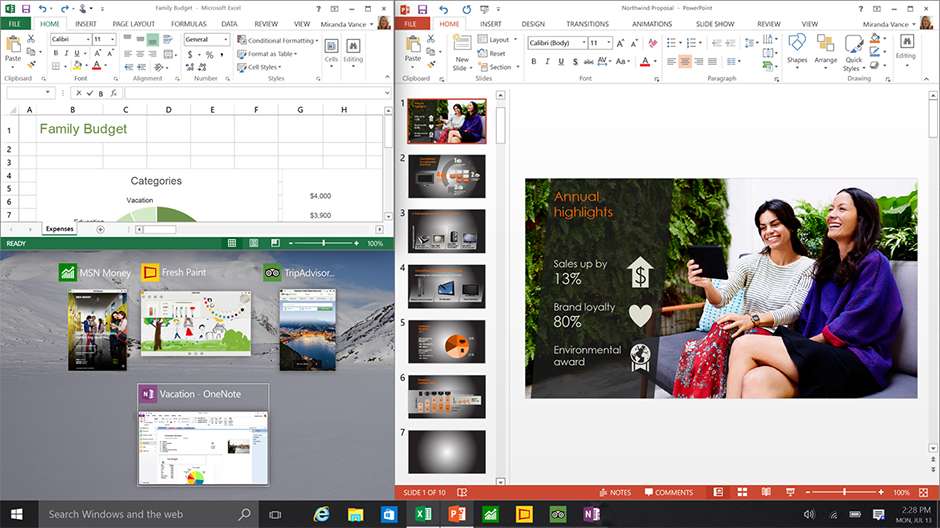Toggle Bold in Excel font group
940x528 pixels.
[x=56, y=53]
